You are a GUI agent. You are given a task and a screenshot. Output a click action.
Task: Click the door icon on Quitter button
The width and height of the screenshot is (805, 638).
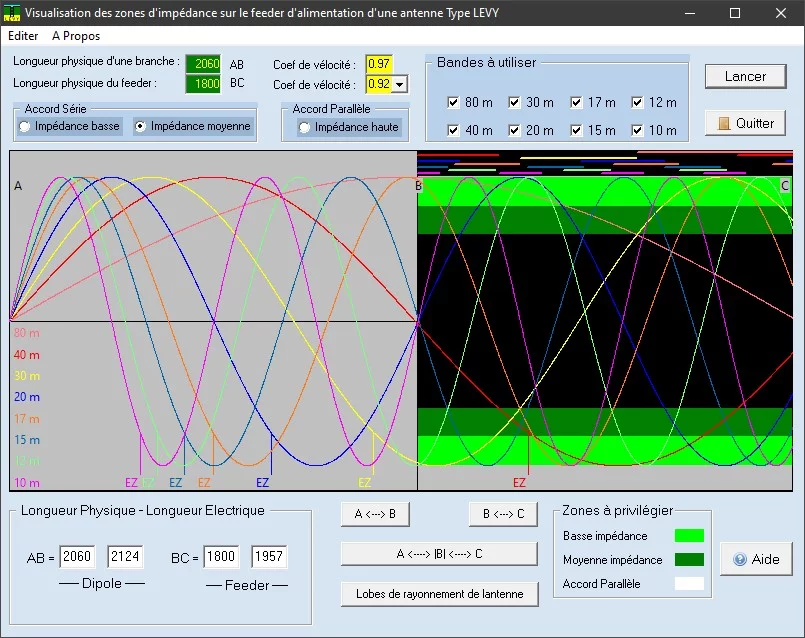pyautogui.click(x=724, y=123)
